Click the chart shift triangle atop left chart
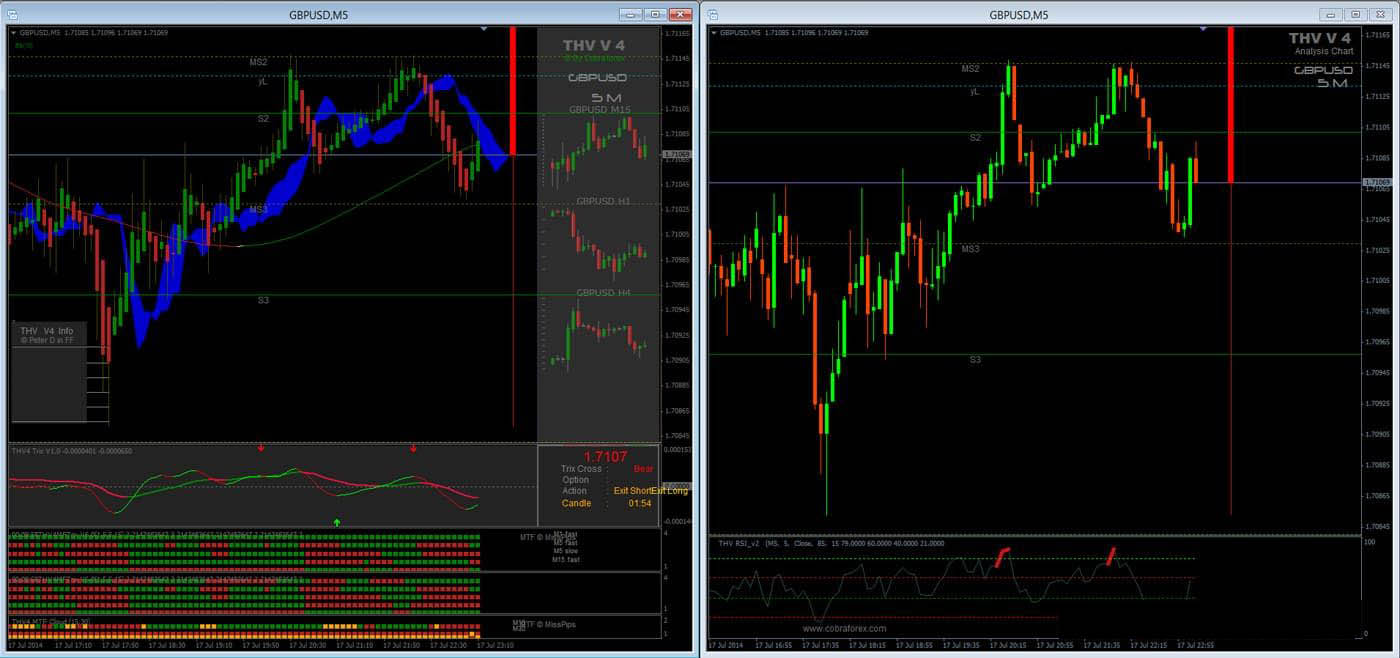This screenshot has height=658, width=1400. pos(484,29)
